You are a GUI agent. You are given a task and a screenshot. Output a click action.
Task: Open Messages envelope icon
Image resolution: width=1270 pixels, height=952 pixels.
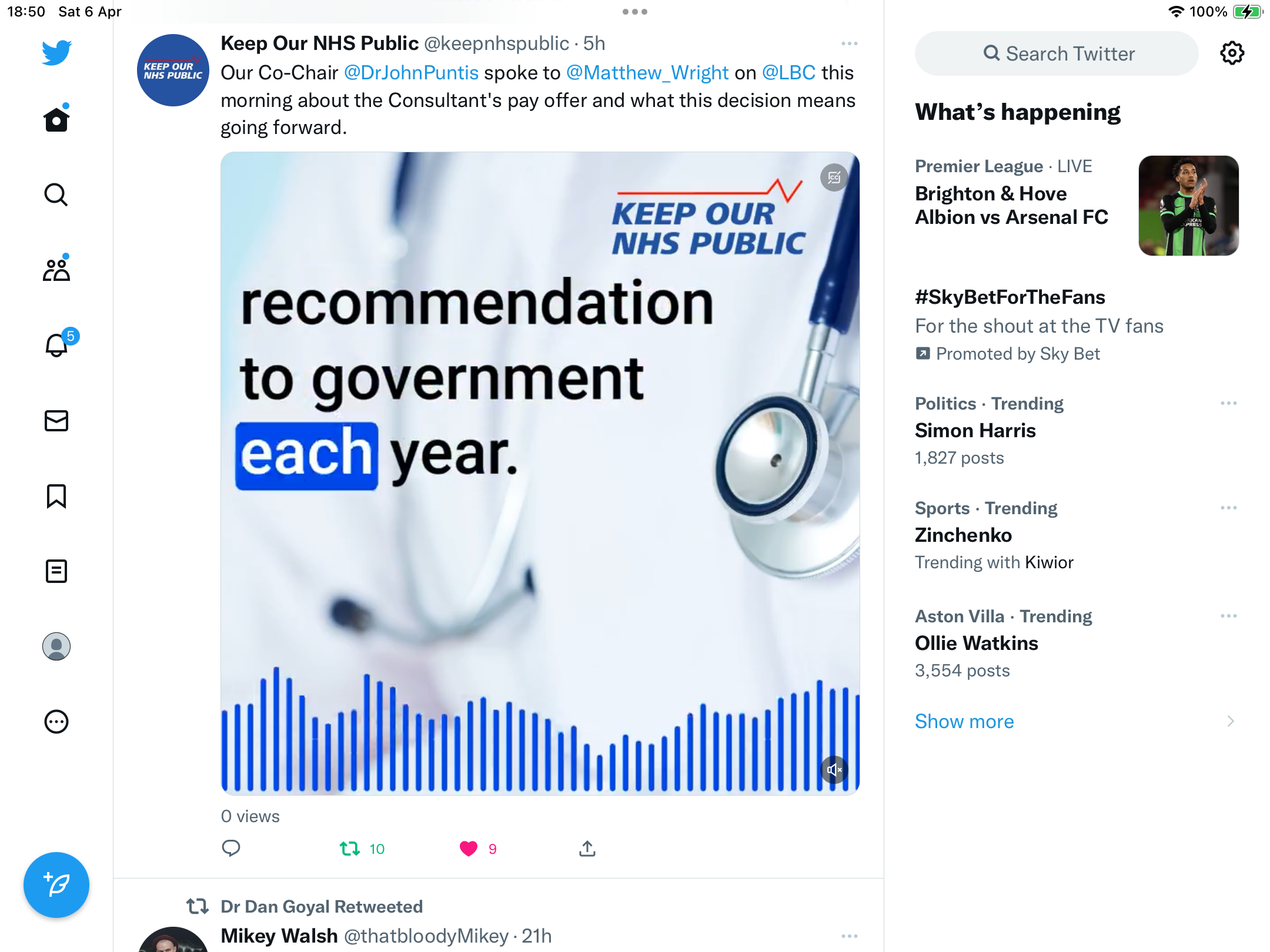[x=56, y=420]
